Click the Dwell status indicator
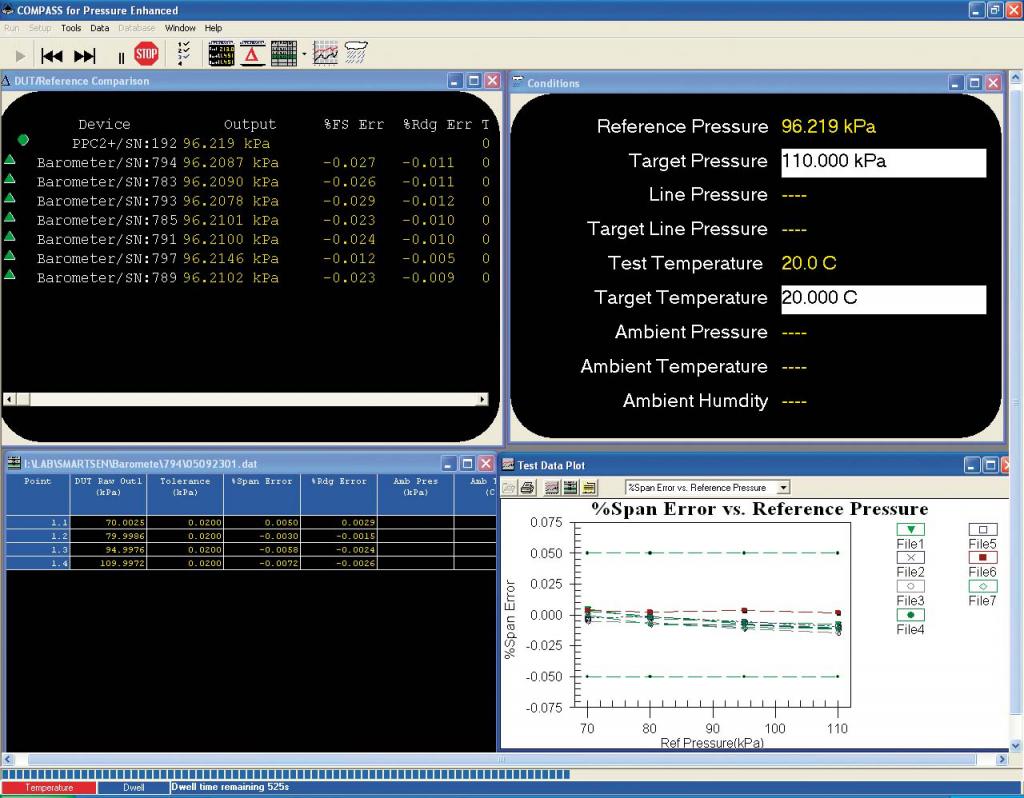The width and height of the screenshot is (1024, 798). [x=133, y=788]
